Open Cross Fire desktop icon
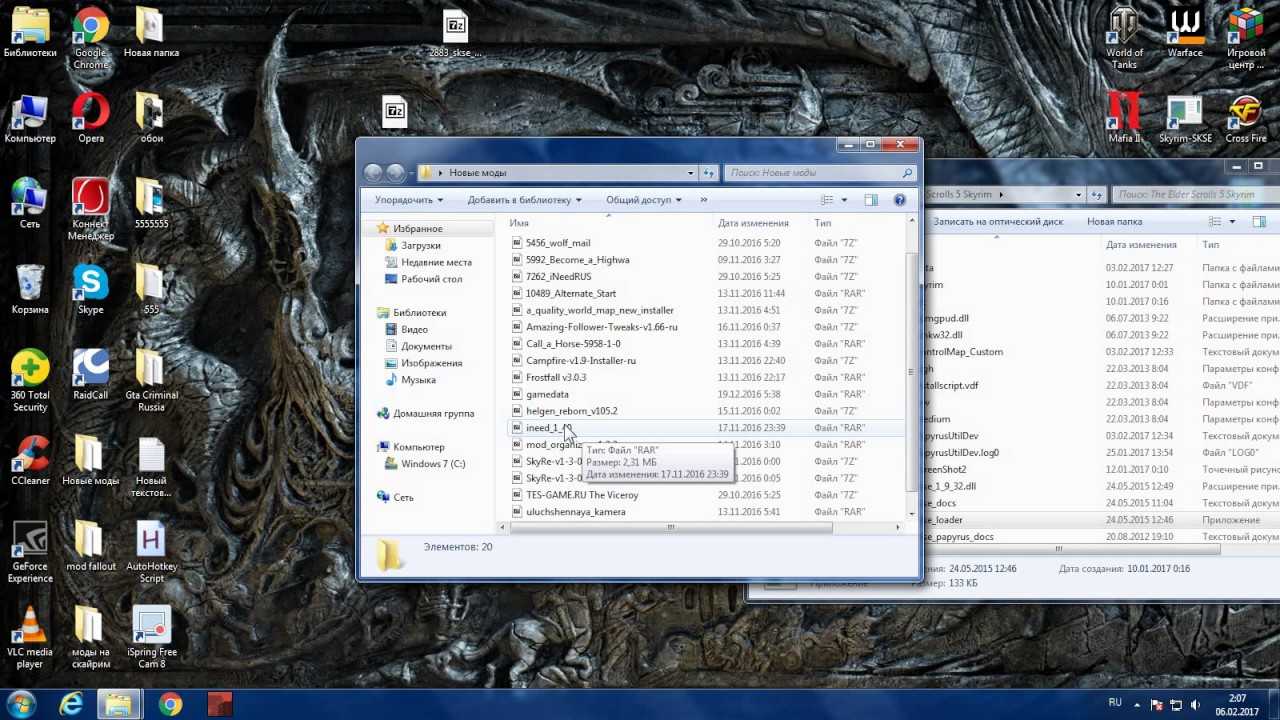Image resolution: width=1280 pixels, height=720 pixels. point(1246,118)
